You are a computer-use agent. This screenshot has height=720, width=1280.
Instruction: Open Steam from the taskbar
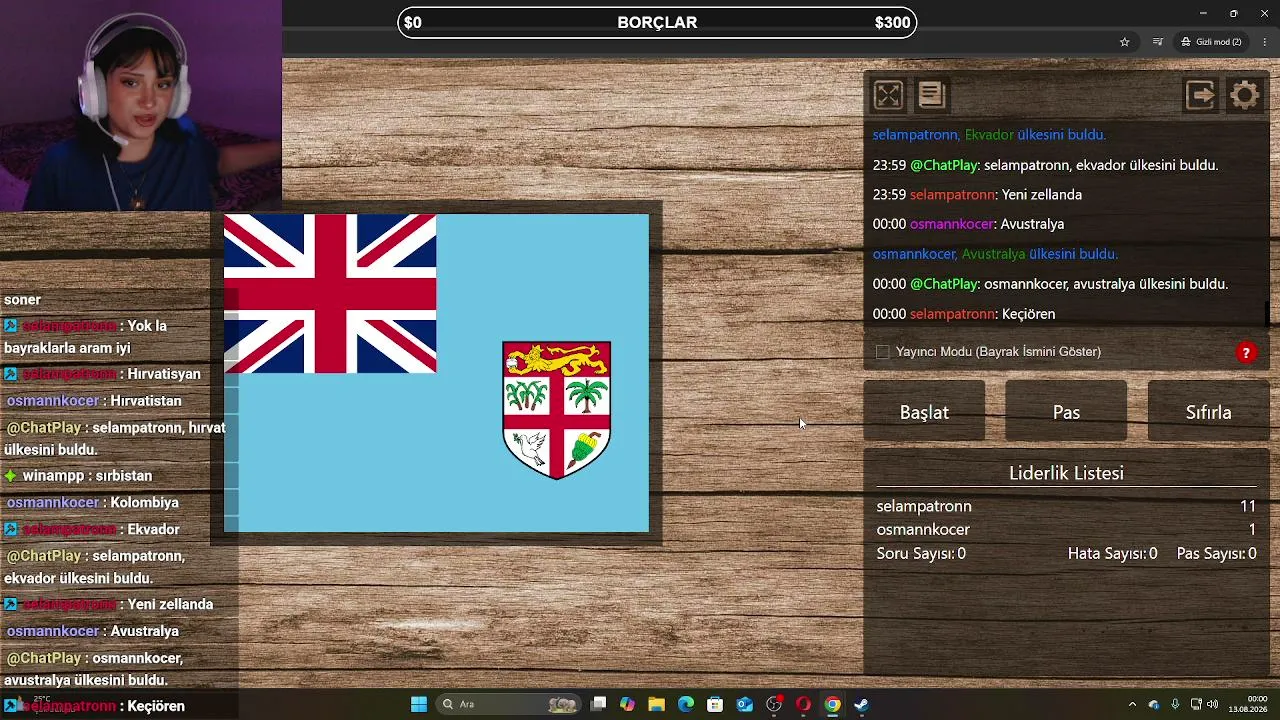click(x=861, y=705)
